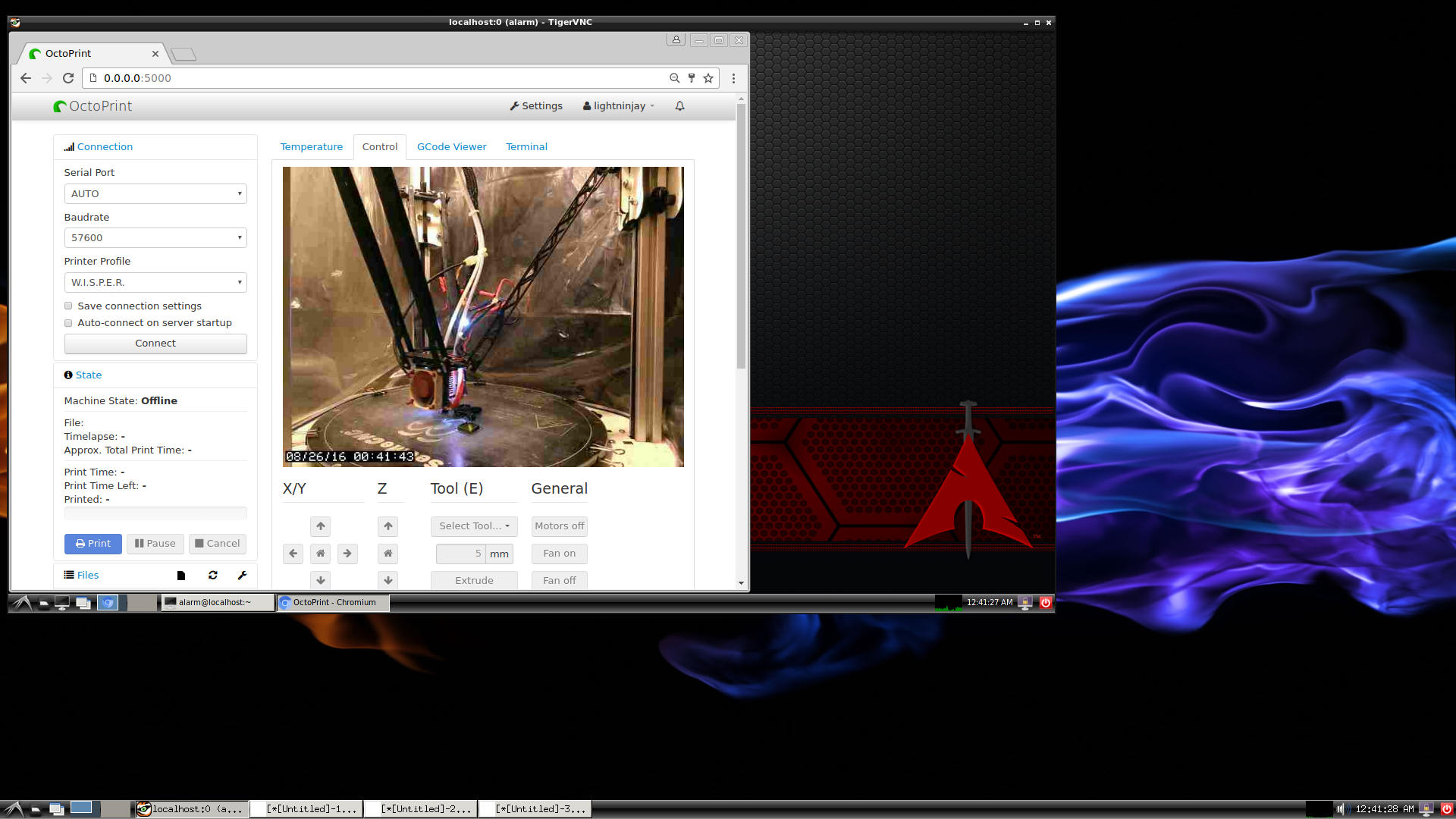Screen dimensions: 1456x819
Task: Click the extrude length mm field
Action: (460, 554)
